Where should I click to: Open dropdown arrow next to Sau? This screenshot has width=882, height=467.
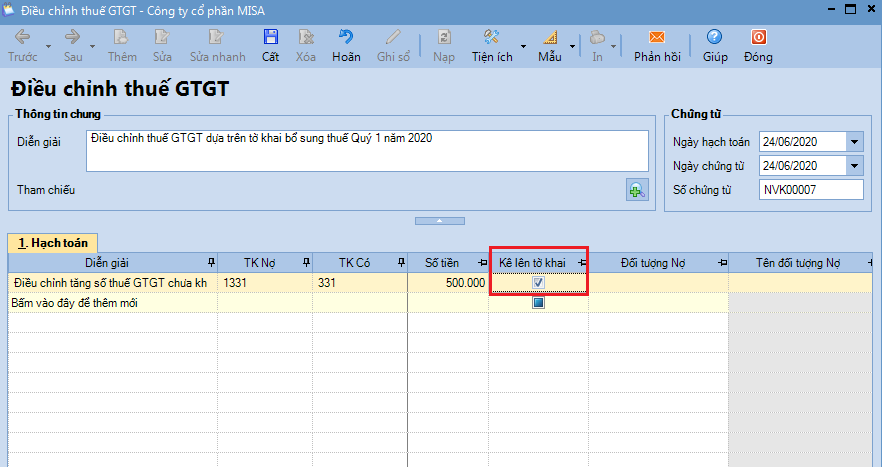[93, 47]
